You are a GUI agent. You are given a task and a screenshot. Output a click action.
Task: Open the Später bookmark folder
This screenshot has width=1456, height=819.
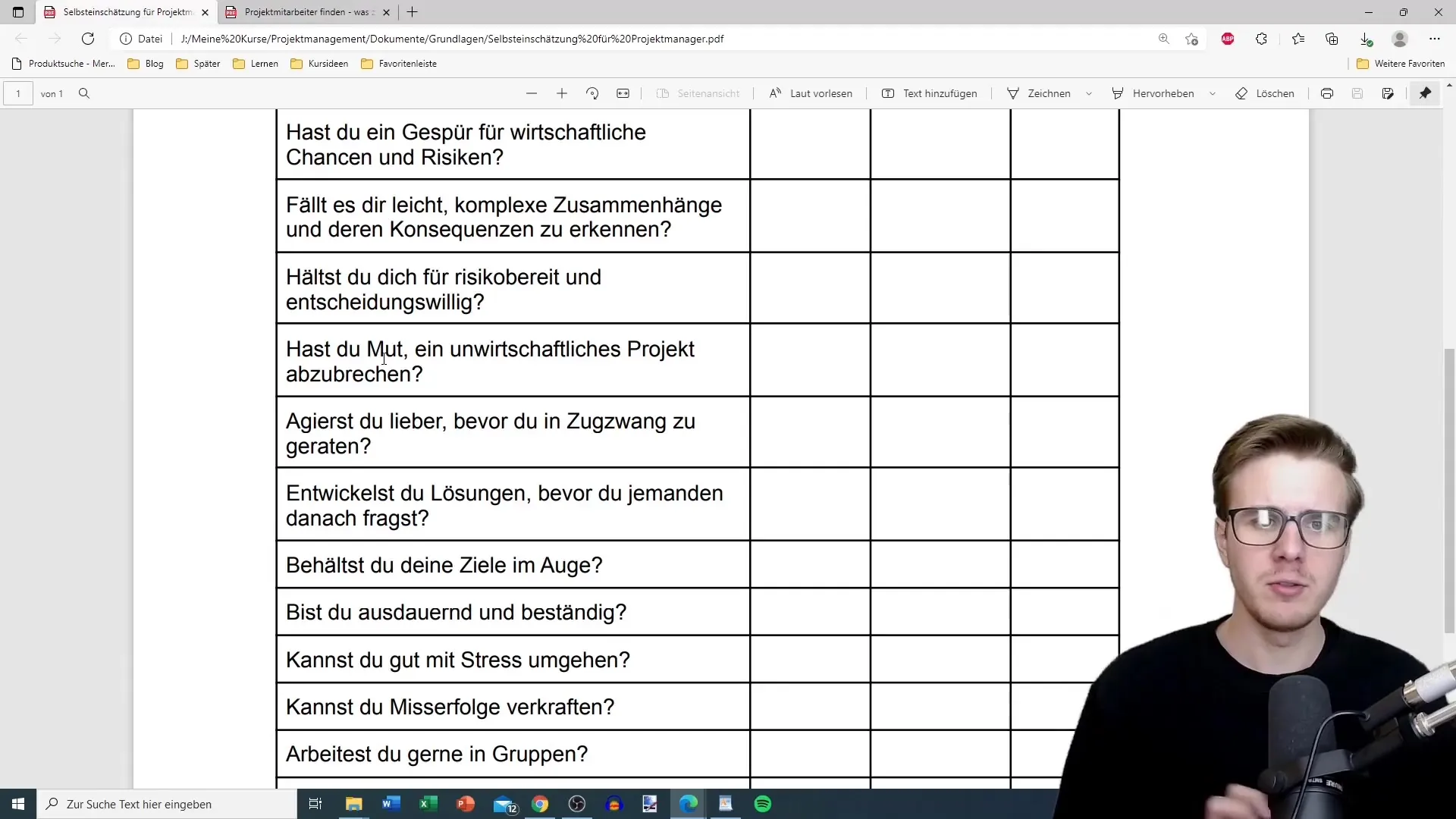pos(198,64)
